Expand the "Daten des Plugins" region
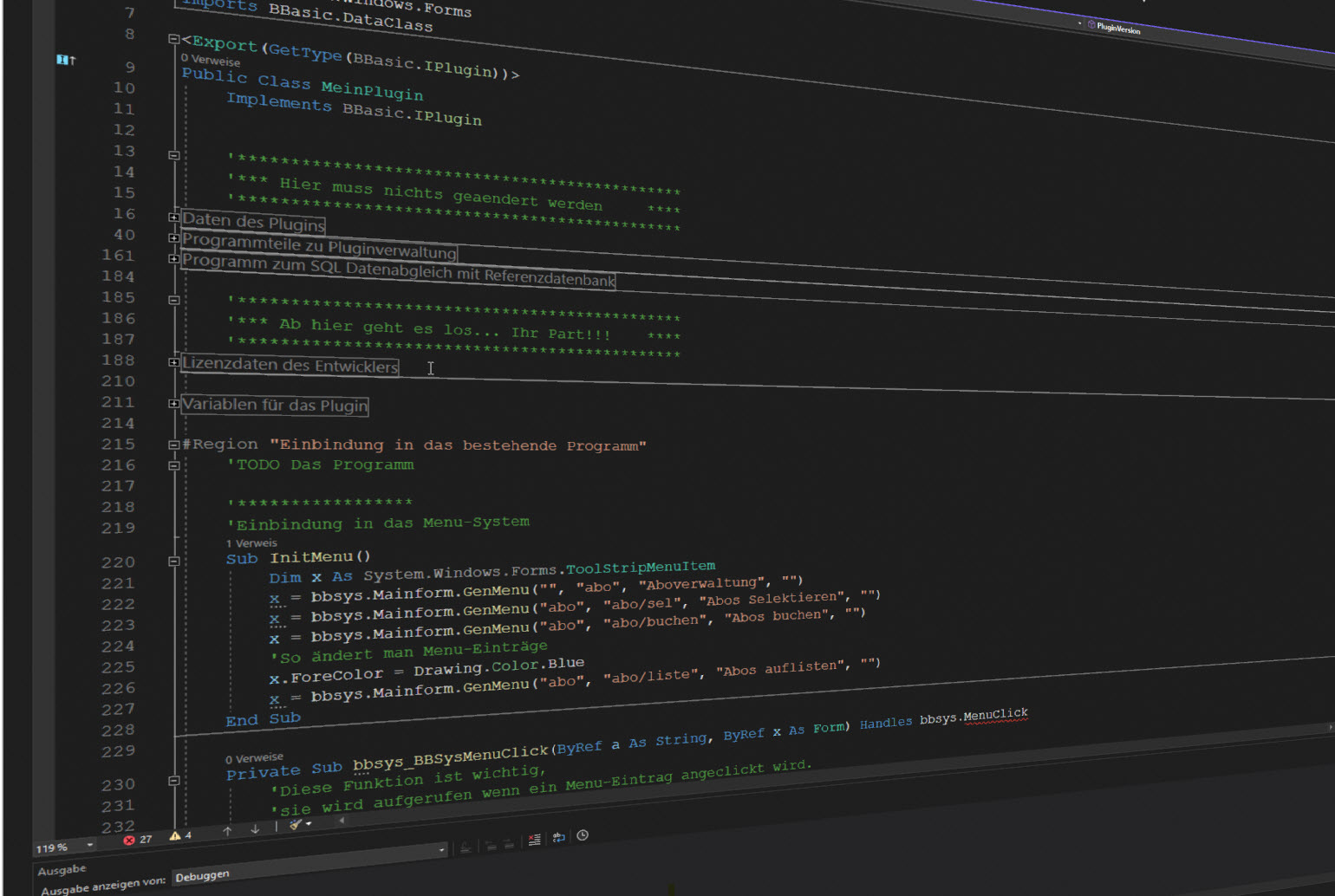This screenshot has height=896, width=1335. click(173, 218)
